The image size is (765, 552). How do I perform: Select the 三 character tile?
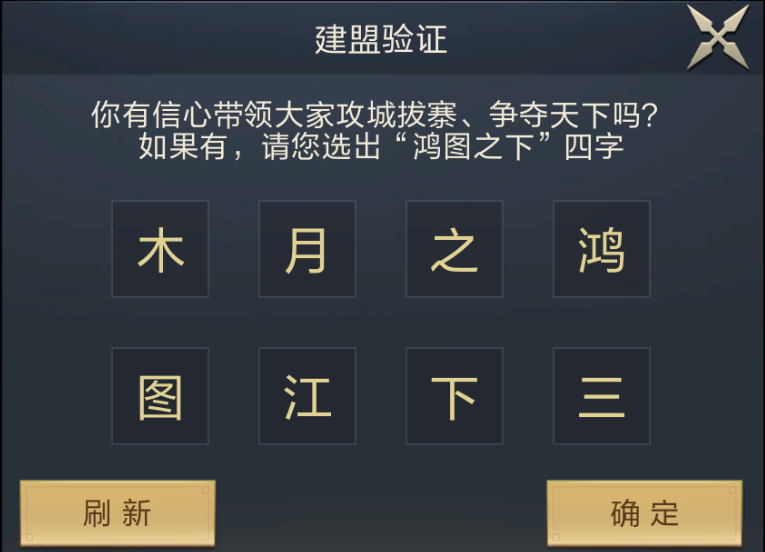coord(601,396)
